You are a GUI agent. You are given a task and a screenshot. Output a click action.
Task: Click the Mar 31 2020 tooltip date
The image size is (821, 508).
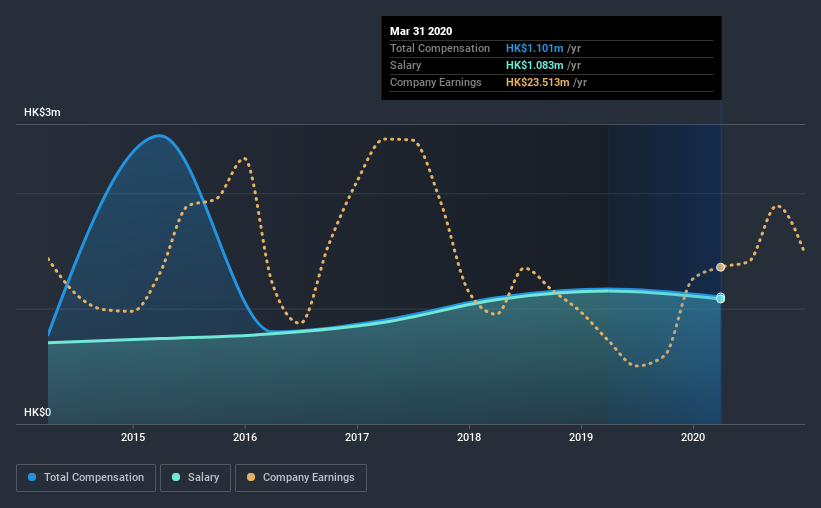tap(421, 31)
